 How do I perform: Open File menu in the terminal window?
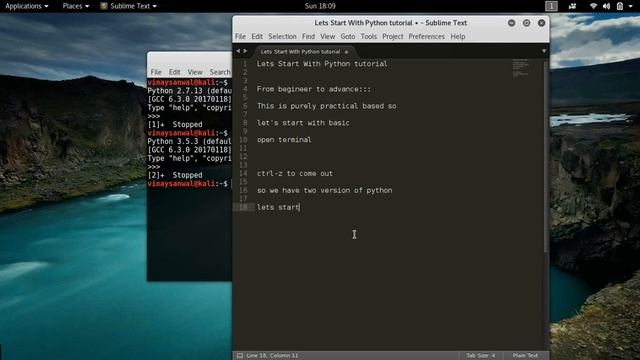(156, 72)
